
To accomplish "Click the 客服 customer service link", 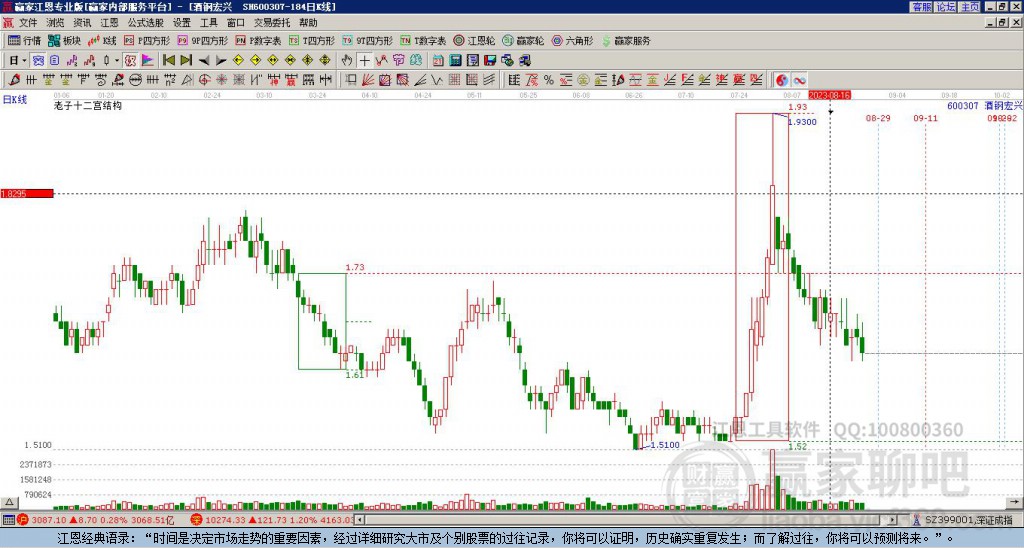I will click(921, 7).
